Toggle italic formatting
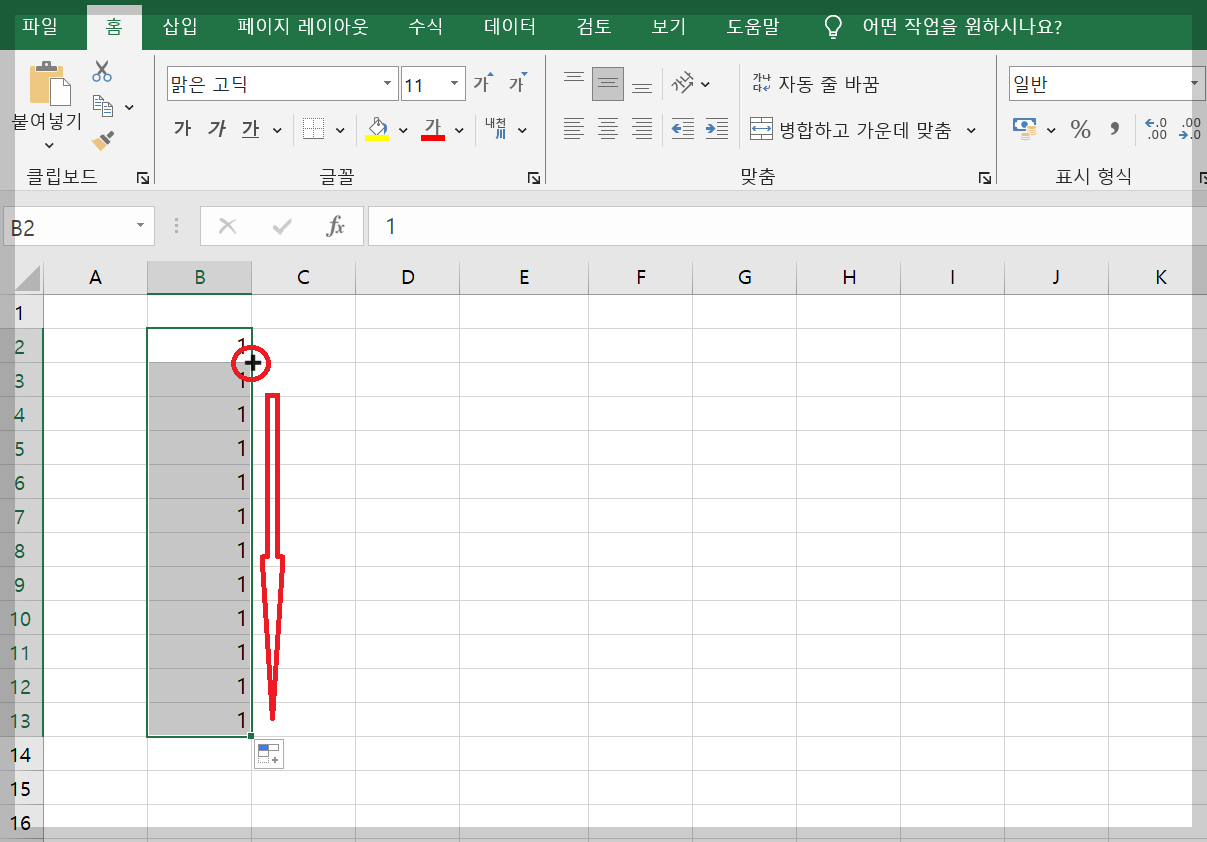1207x842 pixels. click(217, 129)
